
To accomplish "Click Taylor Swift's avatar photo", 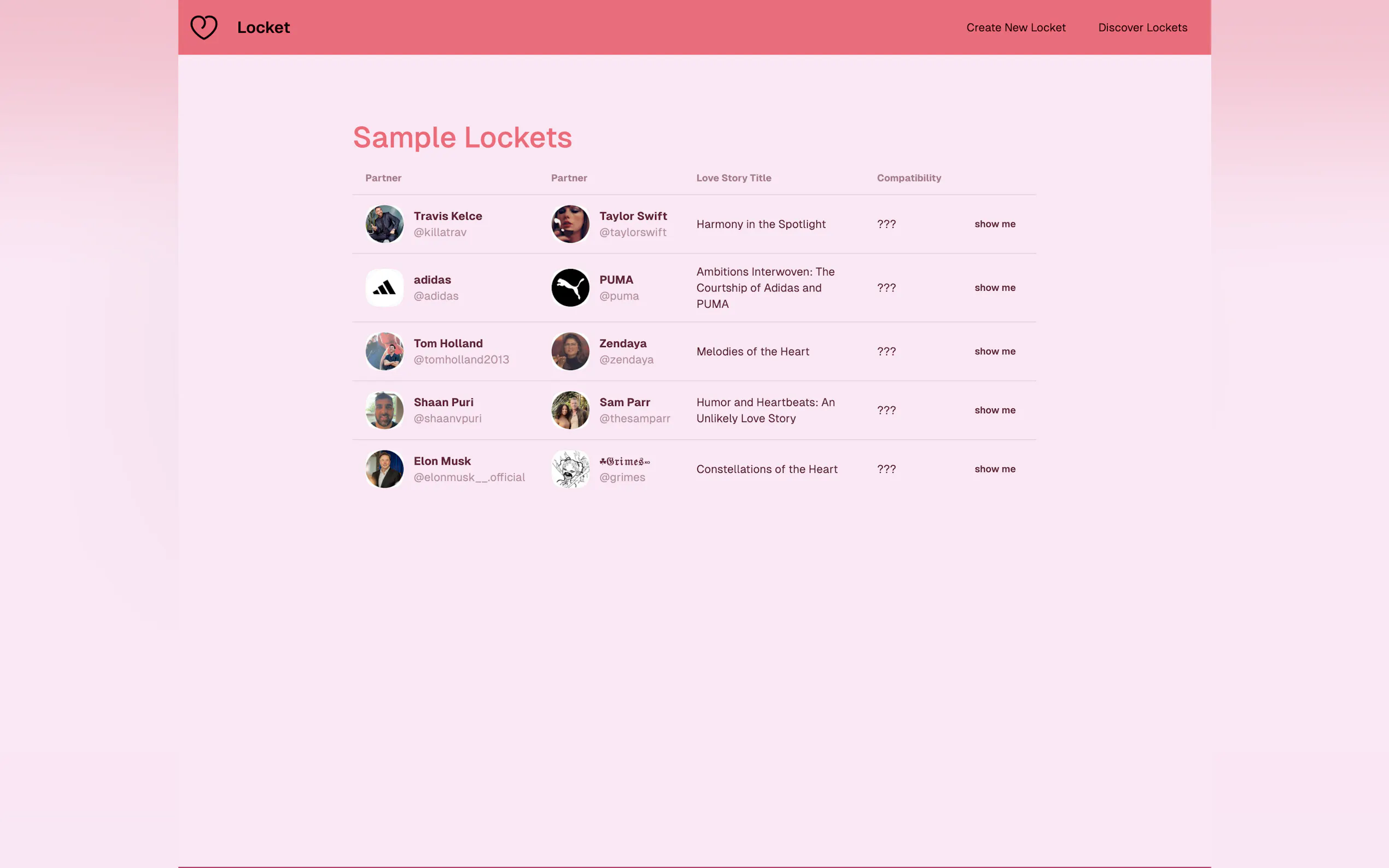I will 570,224.
